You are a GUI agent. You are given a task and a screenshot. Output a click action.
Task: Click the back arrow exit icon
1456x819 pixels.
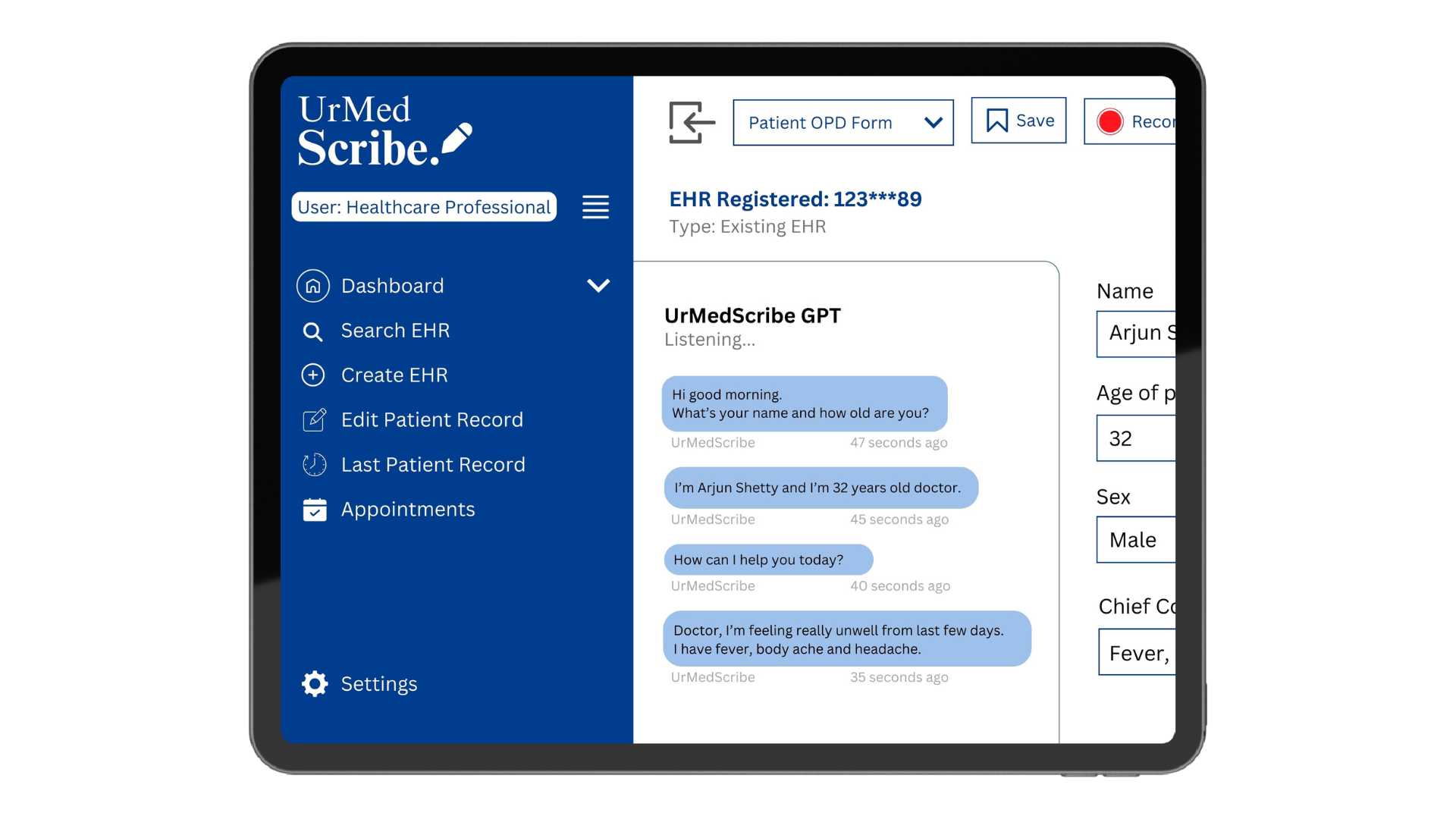(x=691, y=122)
